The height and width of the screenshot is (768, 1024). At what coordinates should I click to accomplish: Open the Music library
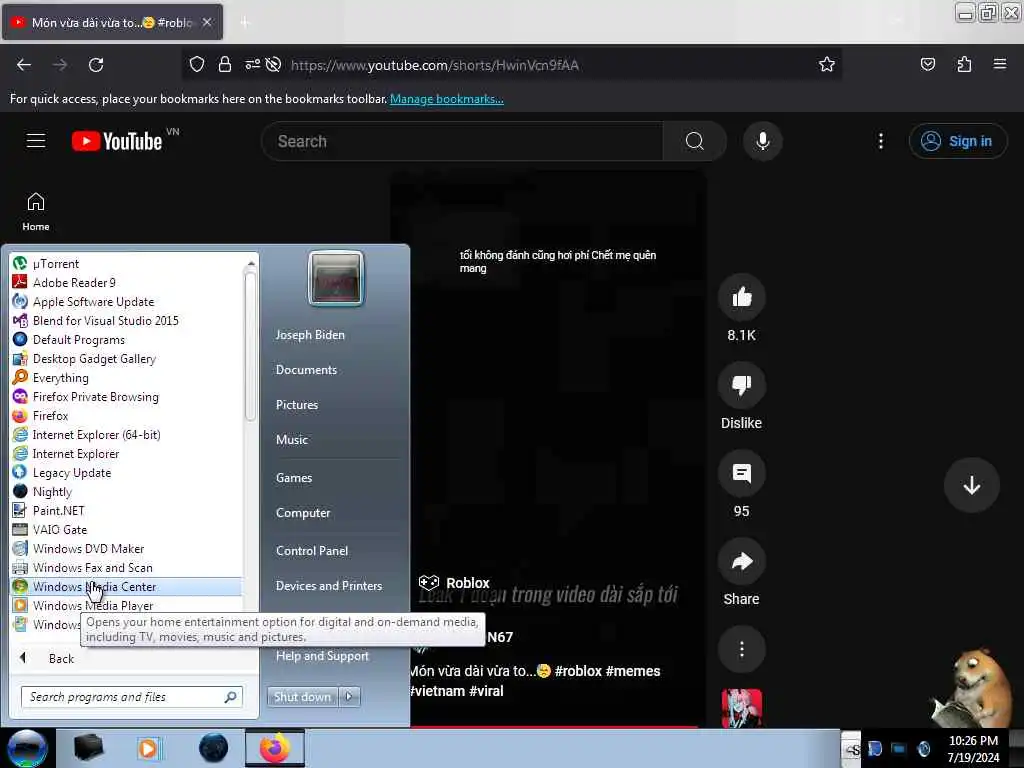point(292,440)
